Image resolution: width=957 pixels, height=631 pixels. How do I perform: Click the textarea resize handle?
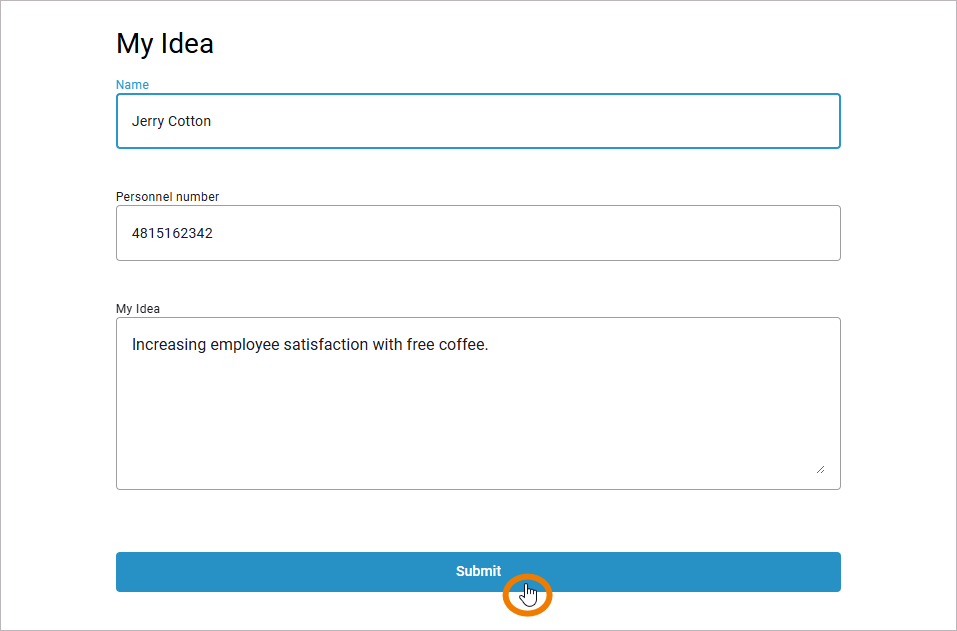point(820,468)
